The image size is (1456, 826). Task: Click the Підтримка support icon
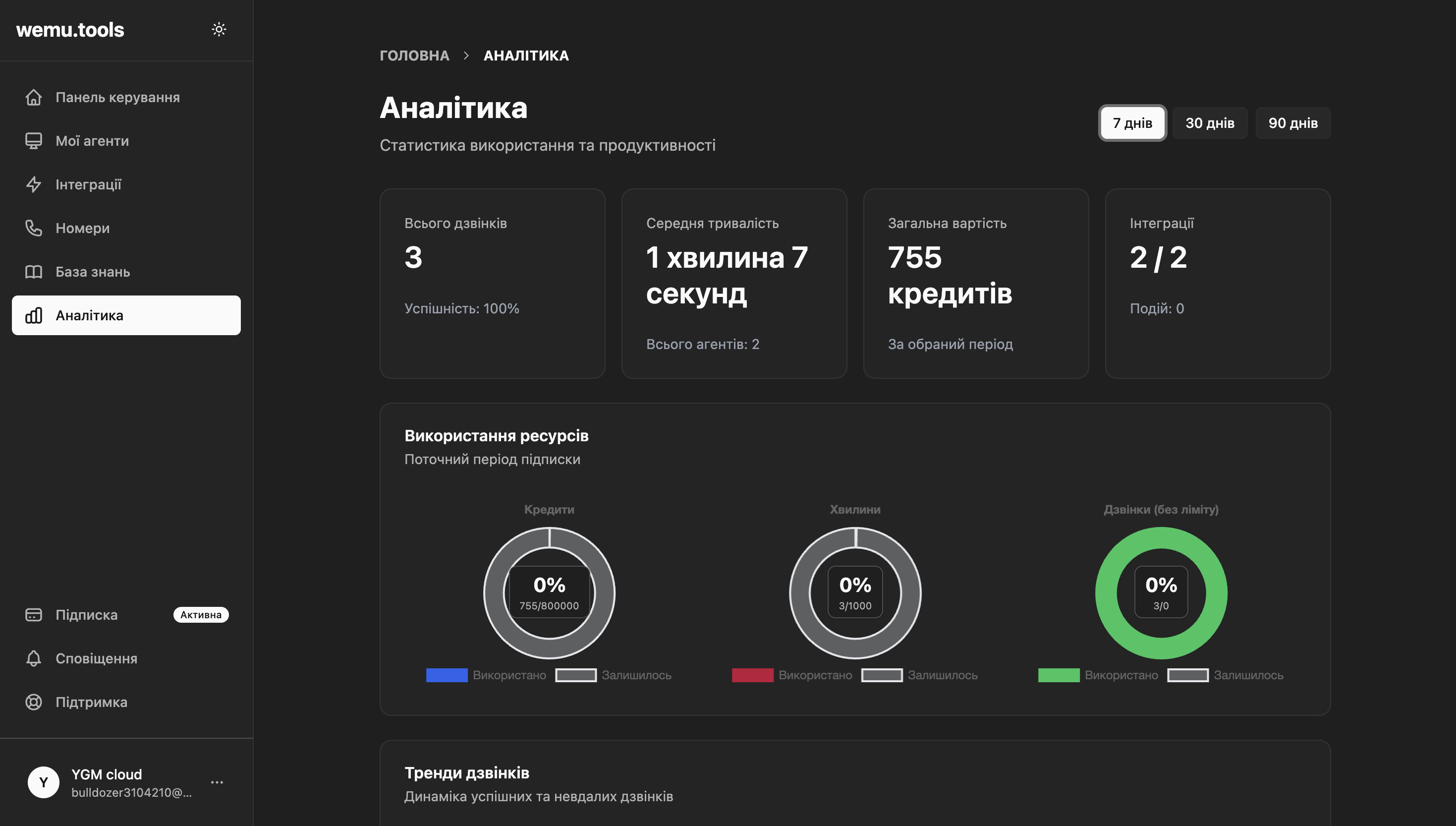(34, 702)
